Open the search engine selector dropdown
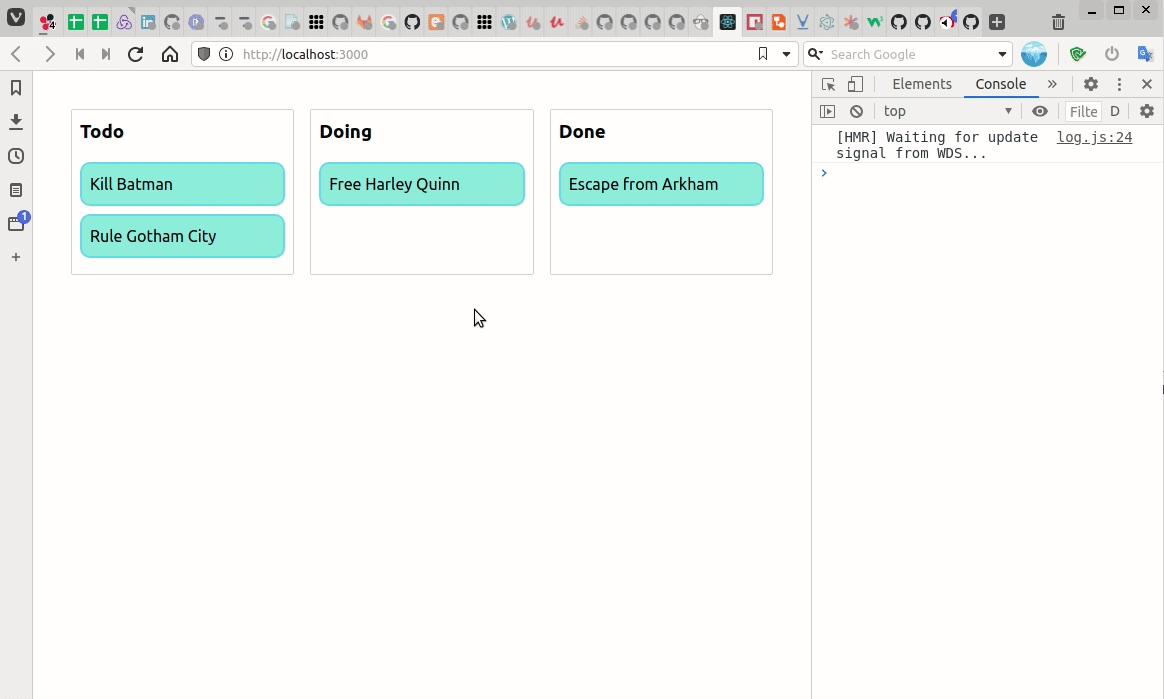The width and height of the screenshot is (1164, 699). [815, 54]
